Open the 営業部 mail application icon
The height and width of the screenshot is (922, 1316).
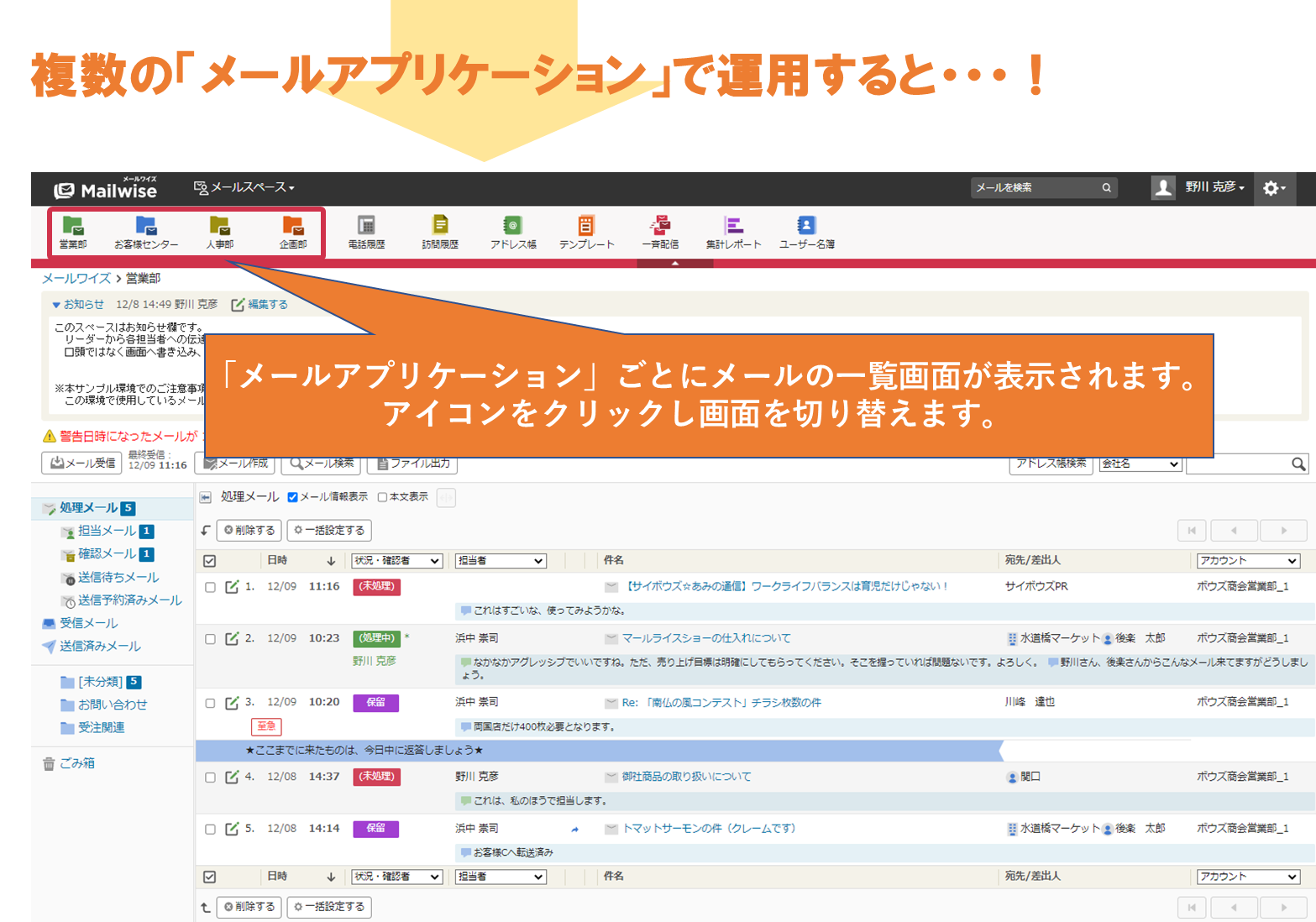pyautogui.click(x=73, y=232)
